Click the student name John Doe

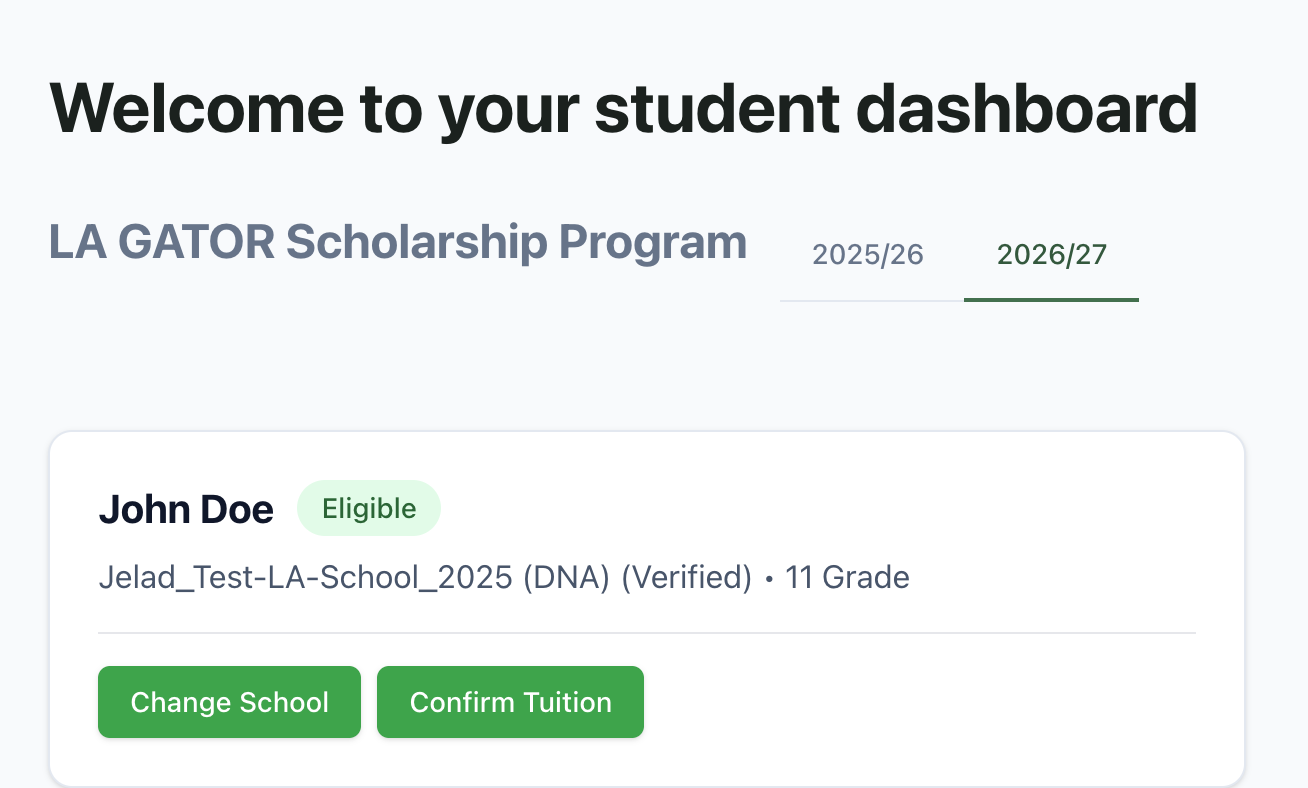(186, 510)
